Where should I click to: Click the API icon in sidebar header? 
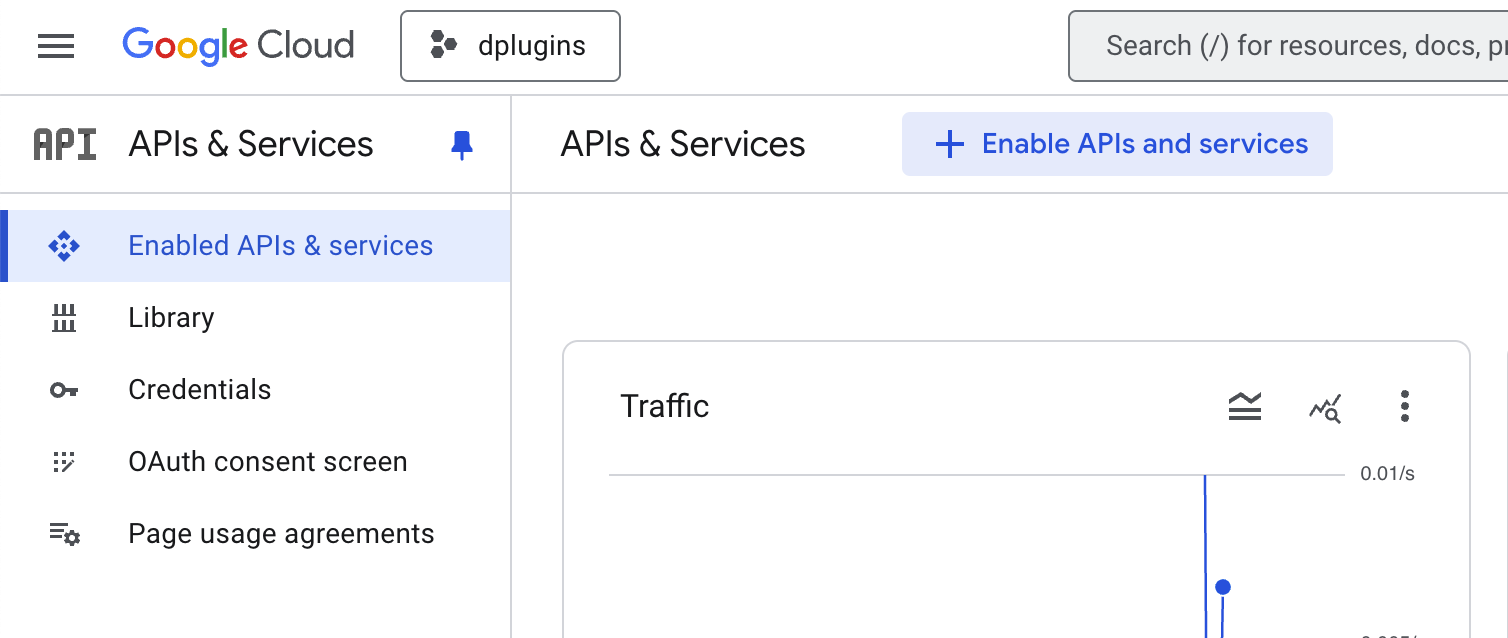(65, 145)
